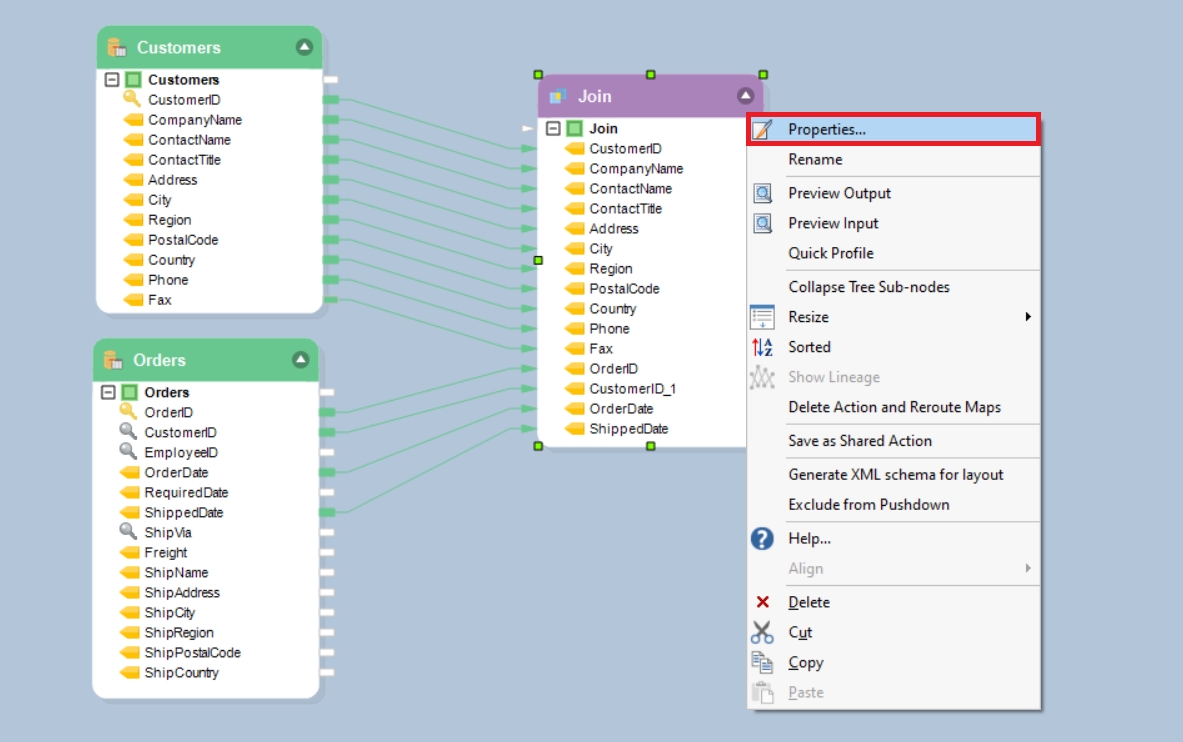This screenshot has width=1183, height=742.
Task: Collapse the Orders object with header arrow
Action: [301, 360]
